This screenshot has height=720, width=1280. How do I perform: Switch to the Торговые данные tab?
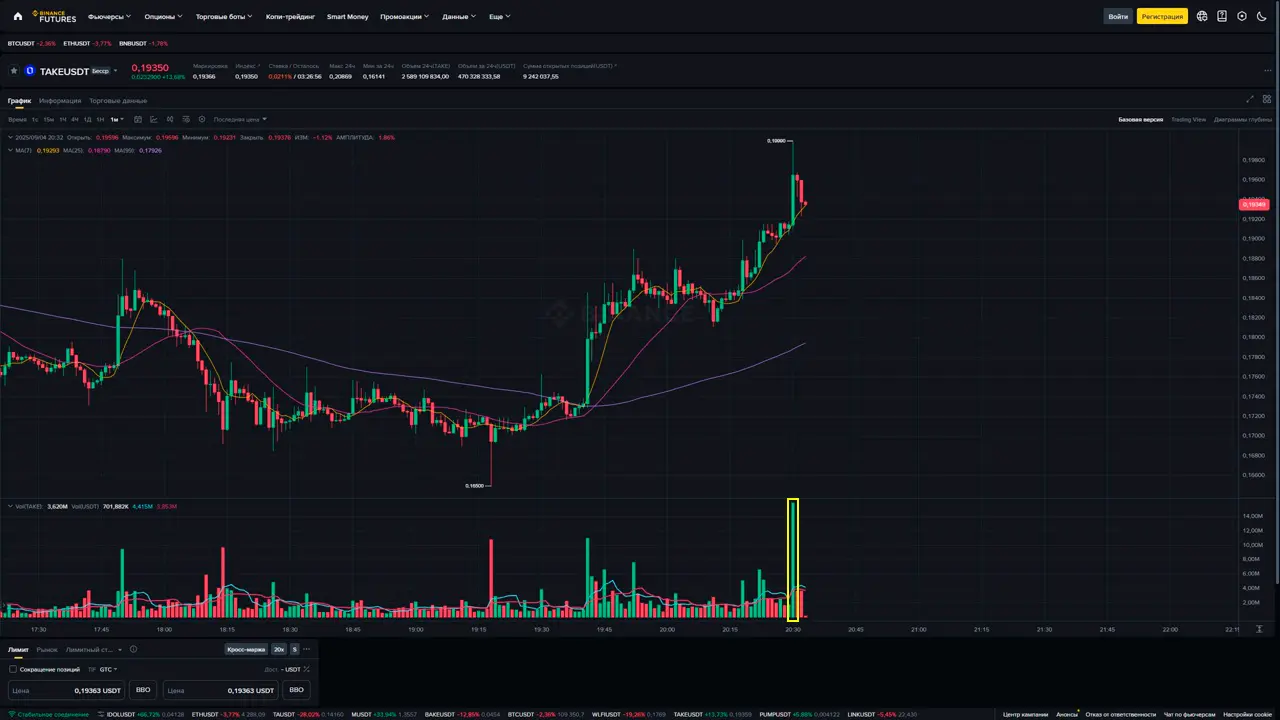pos(118,100)
